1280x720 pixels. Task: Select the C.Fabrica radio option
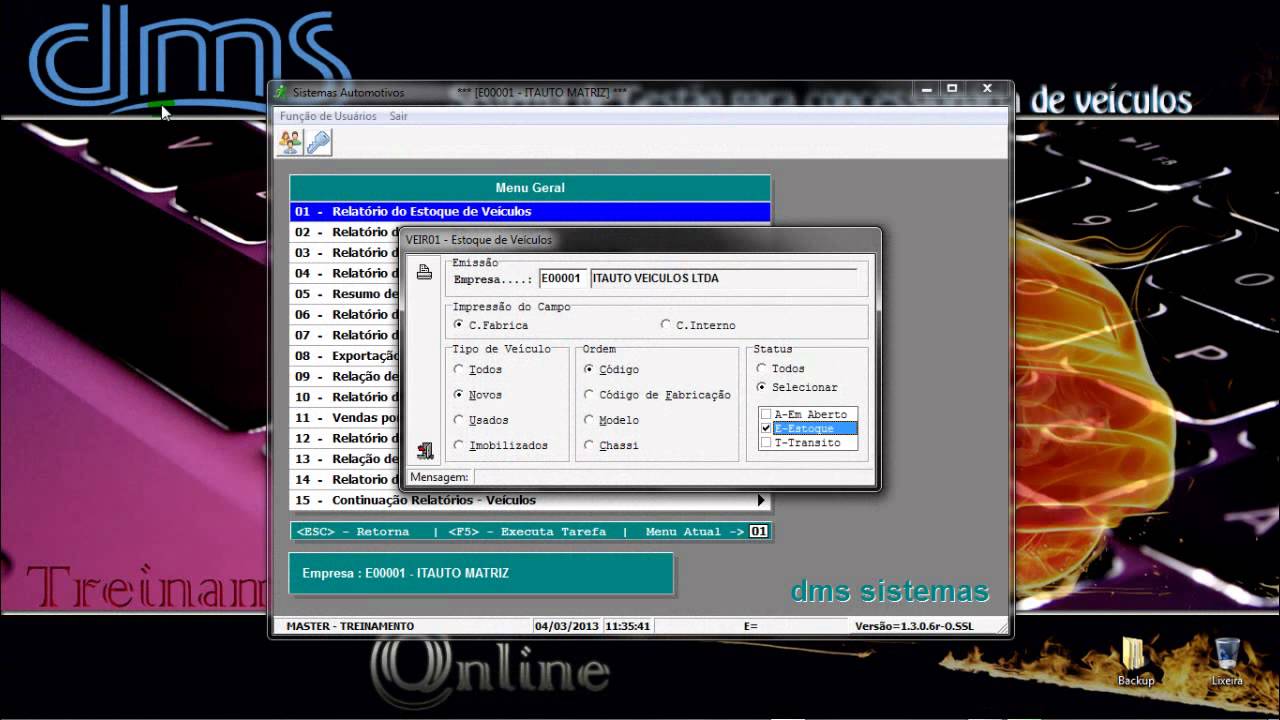[491, 325]
